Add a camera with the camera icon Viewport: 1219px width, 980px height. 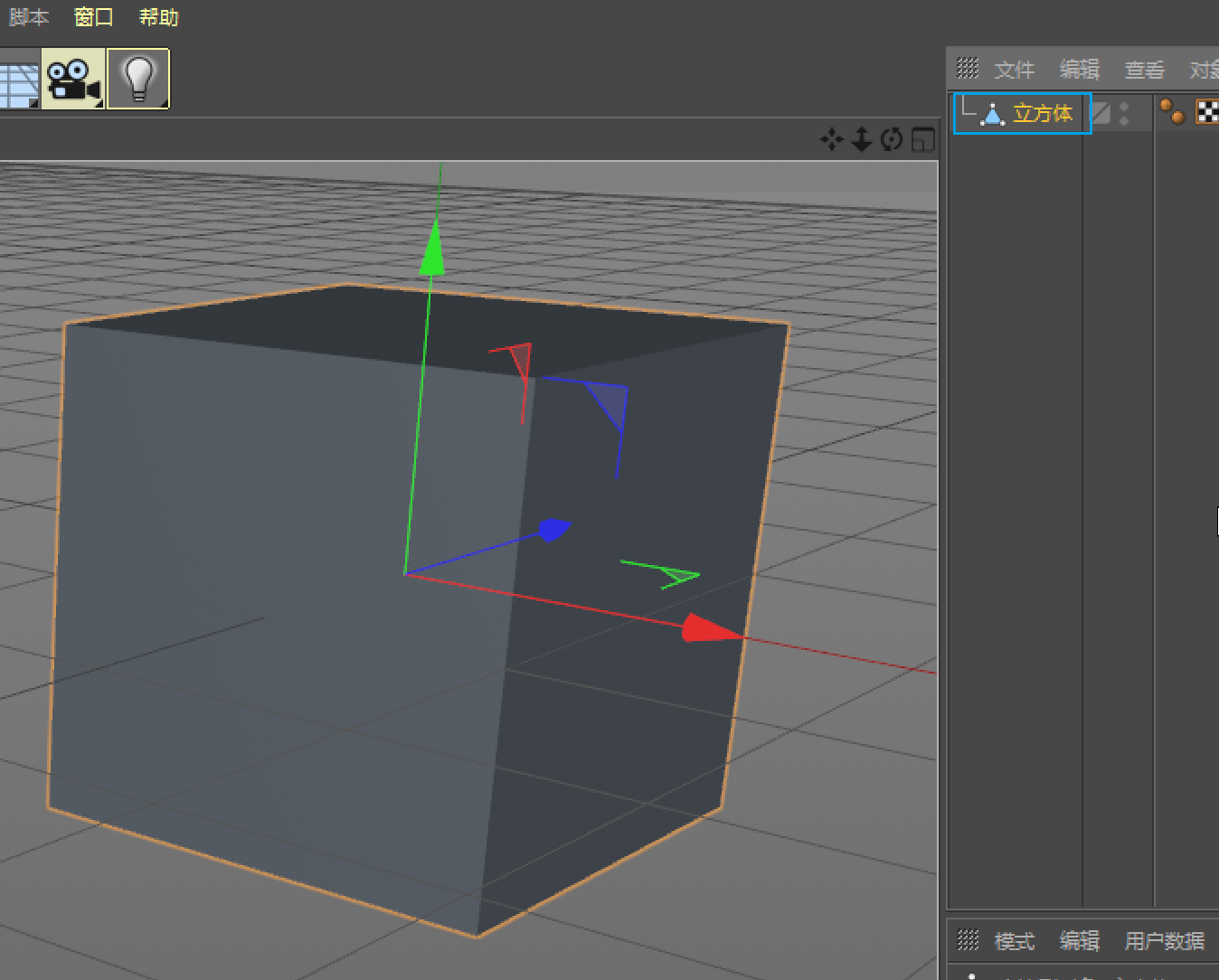tap(74, 80)
